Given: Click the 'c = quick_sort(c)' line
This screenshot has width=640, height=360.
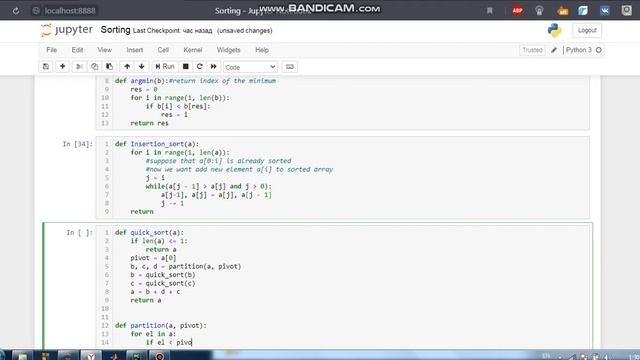Looking at the screenshot, I should point(163,283).
